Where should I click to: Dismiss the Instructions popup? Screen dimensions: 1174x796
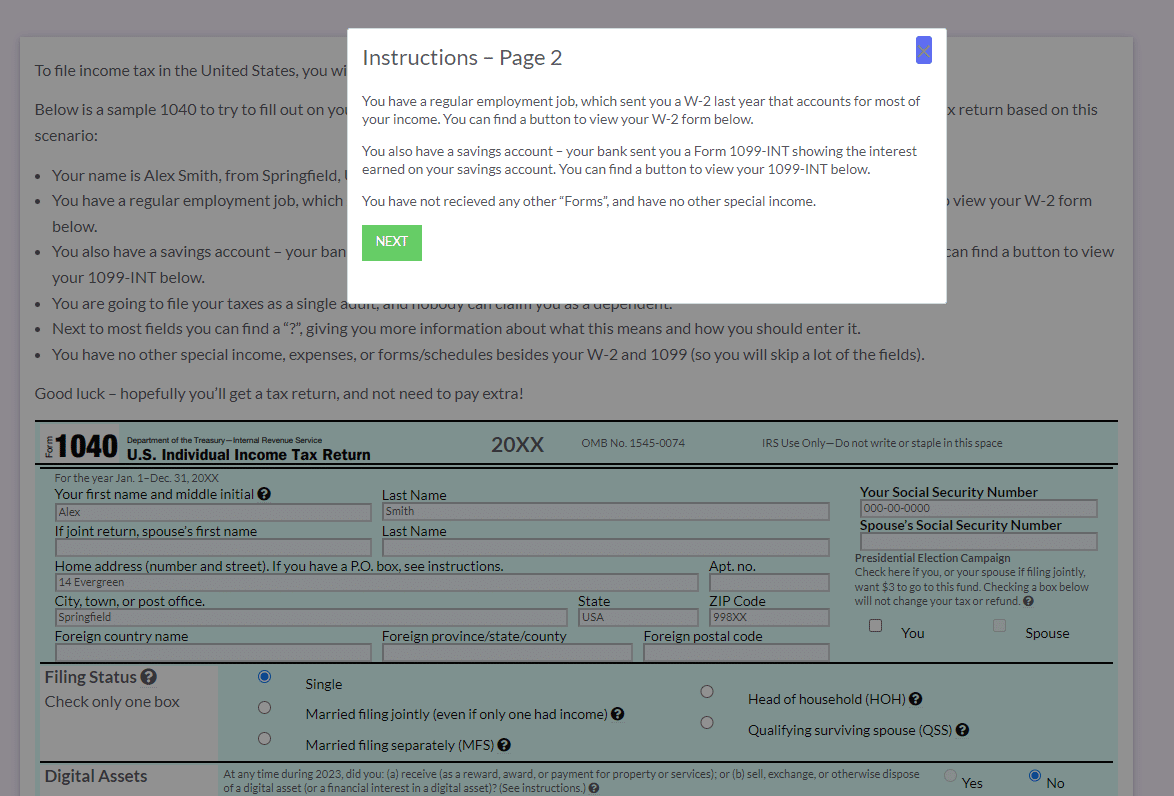[x=923, y=49]
